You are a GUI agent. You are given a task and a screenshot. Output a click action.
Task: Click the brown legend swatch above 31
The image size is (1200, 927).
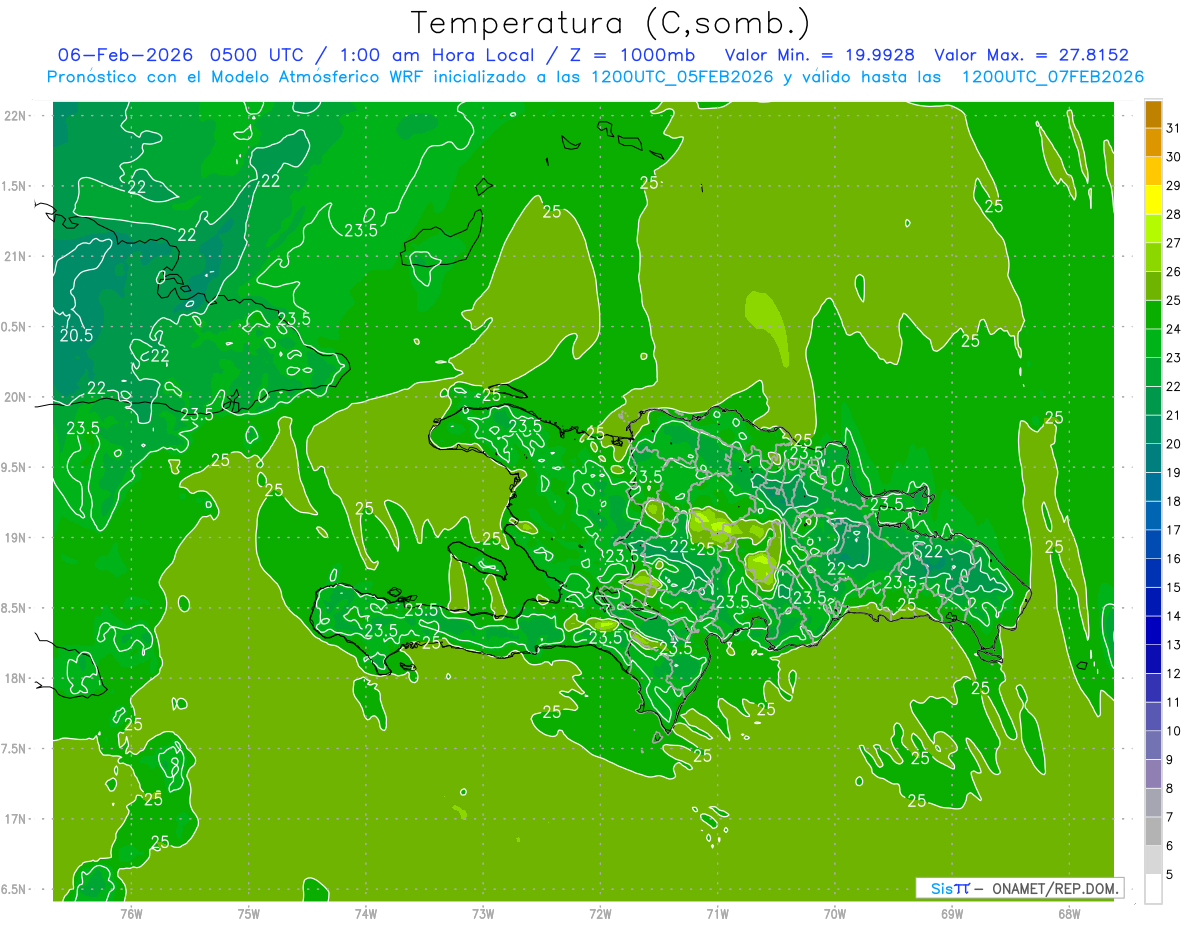[x=1153, y=114]
